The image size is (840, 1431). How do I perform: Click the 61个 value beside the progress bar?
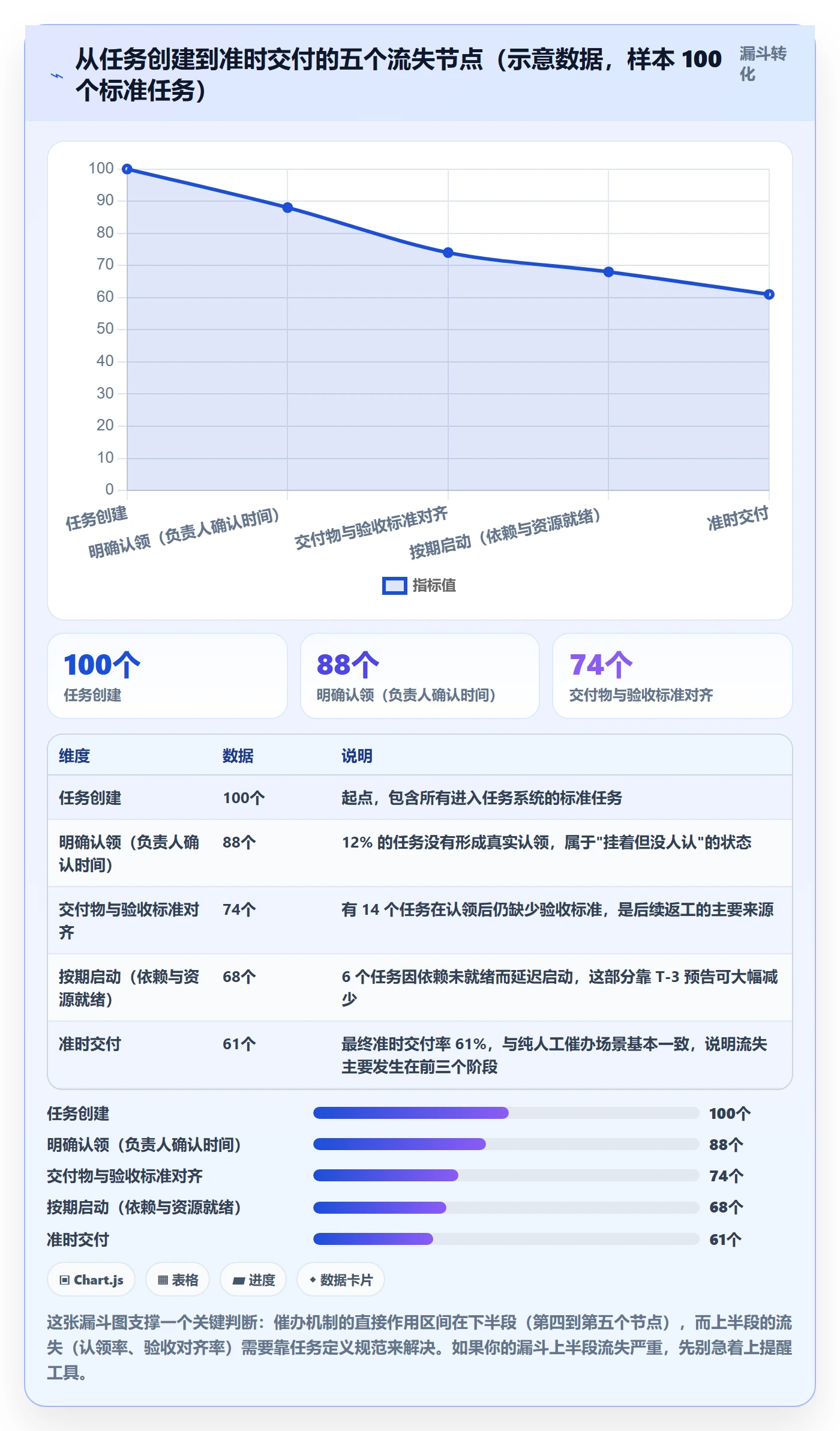pyautogui.click(x=726, y=1240)
